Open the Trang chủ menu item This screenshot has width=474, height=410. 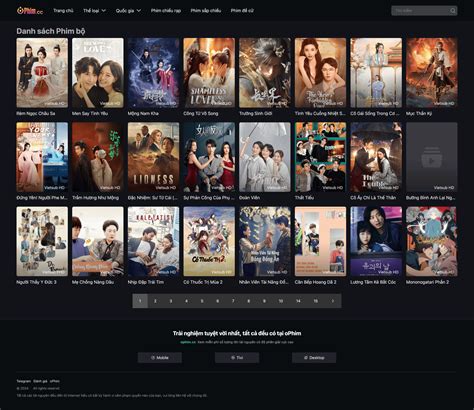click(63, 11)
